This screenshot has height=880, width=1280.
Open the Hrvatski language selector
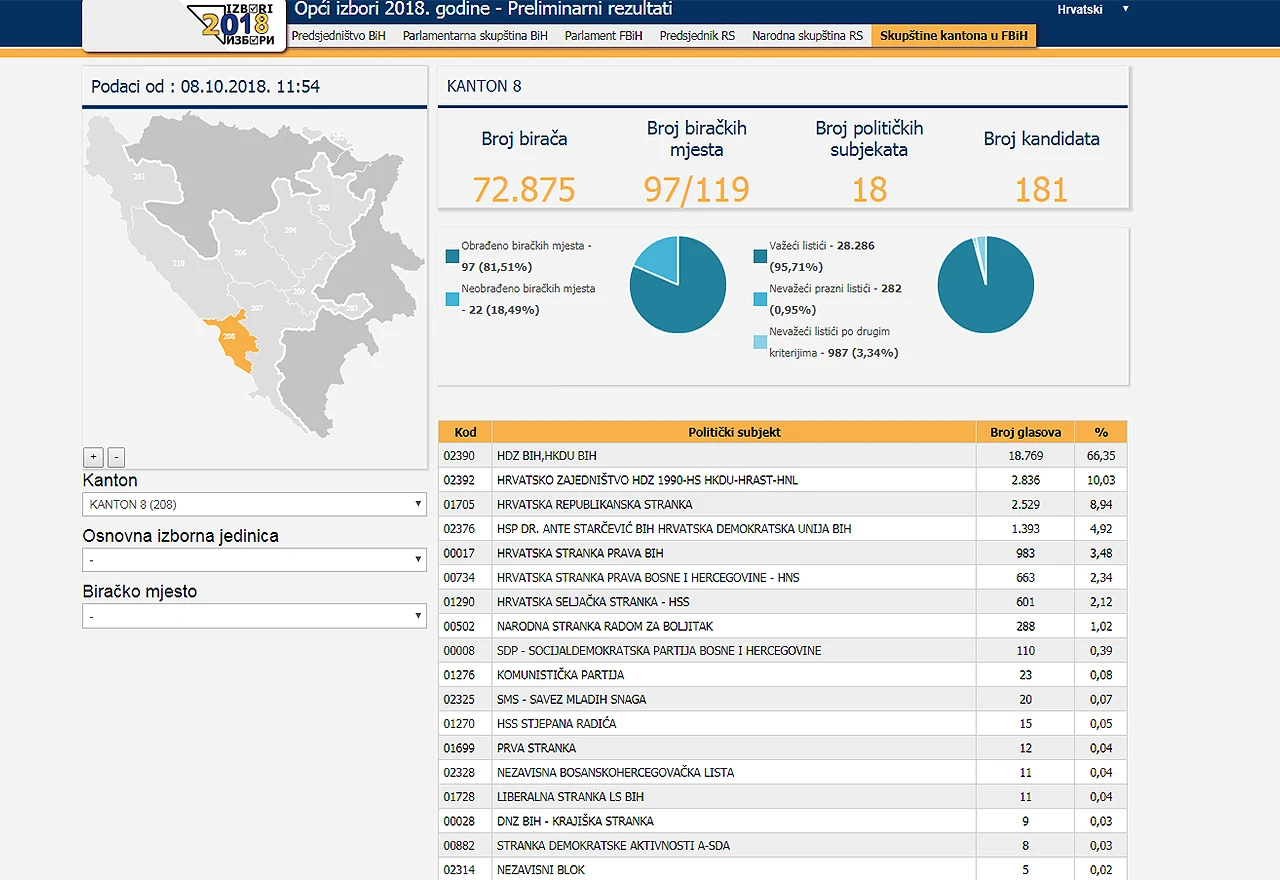[1093, 9]
